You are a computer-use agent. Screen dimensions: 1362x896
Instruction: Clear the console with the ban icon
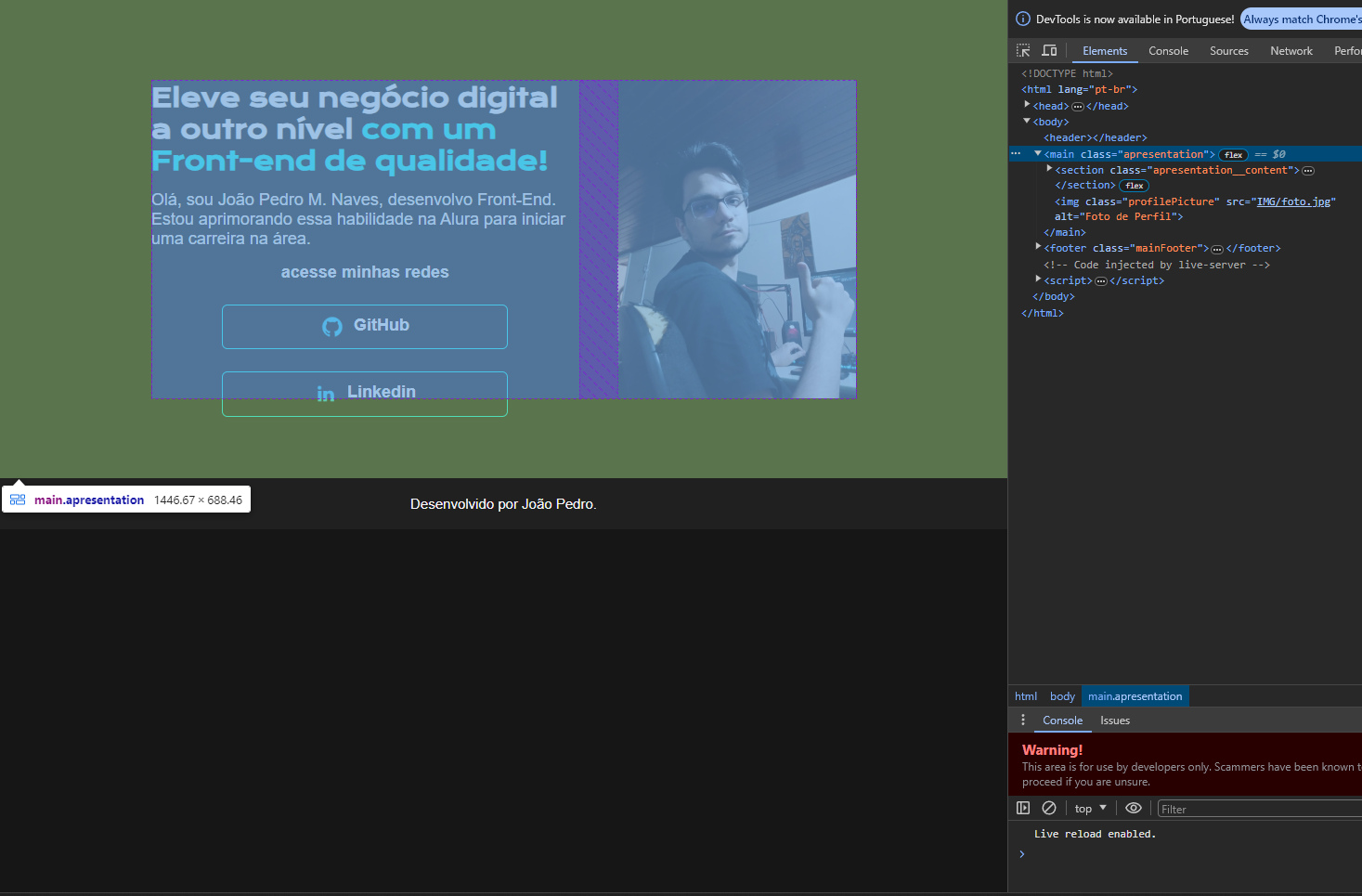[1049, 808]
